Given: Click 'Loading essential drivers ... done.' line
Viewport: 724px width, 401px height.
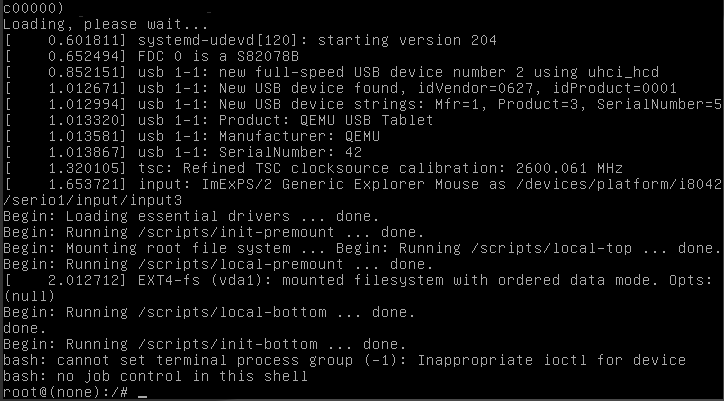Looking at the screenshot, I should coord(191,216).
